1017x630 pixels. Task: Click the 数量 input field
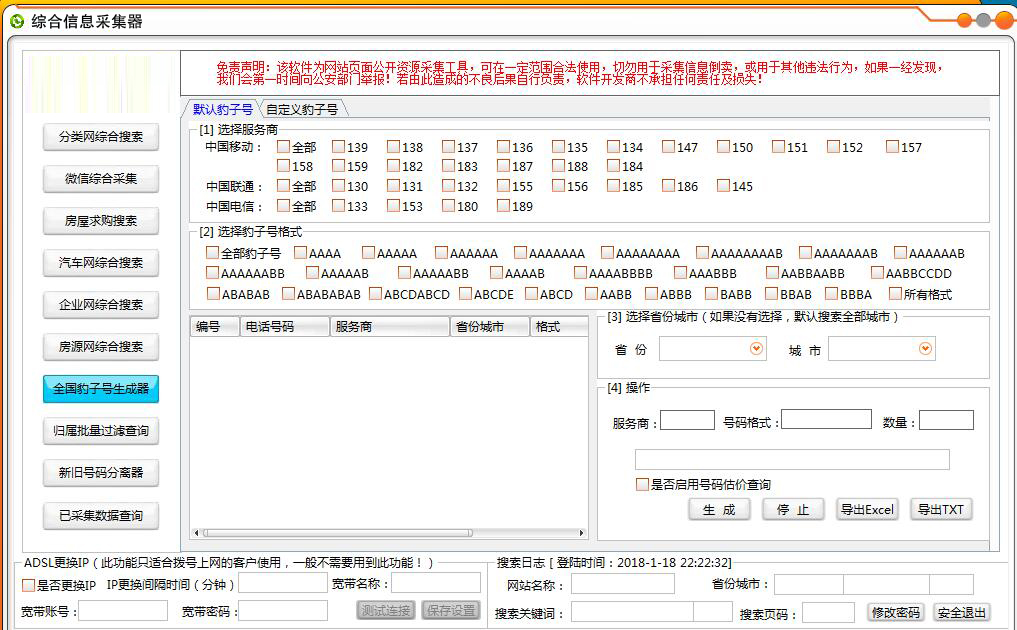coord(945,420)
